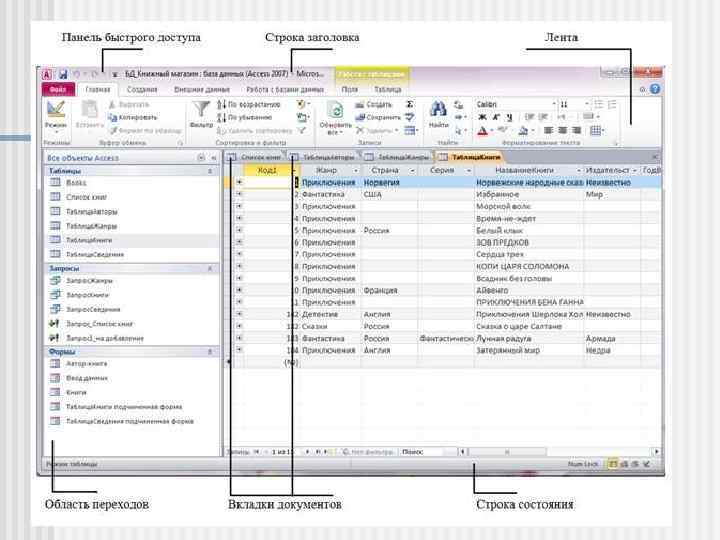
Task: Select the ТаблицаЖанры document tab
Action: tap(398, 158)
